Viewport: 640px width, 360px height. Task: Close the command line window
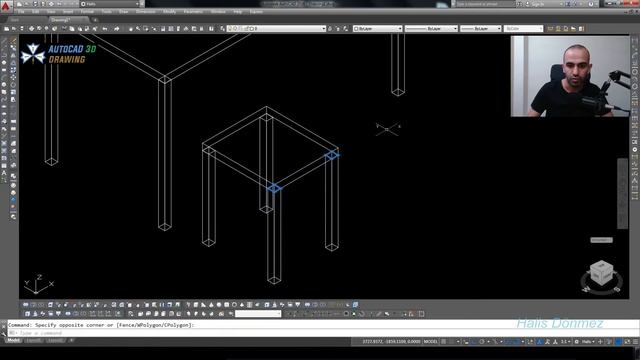point(4,326)
